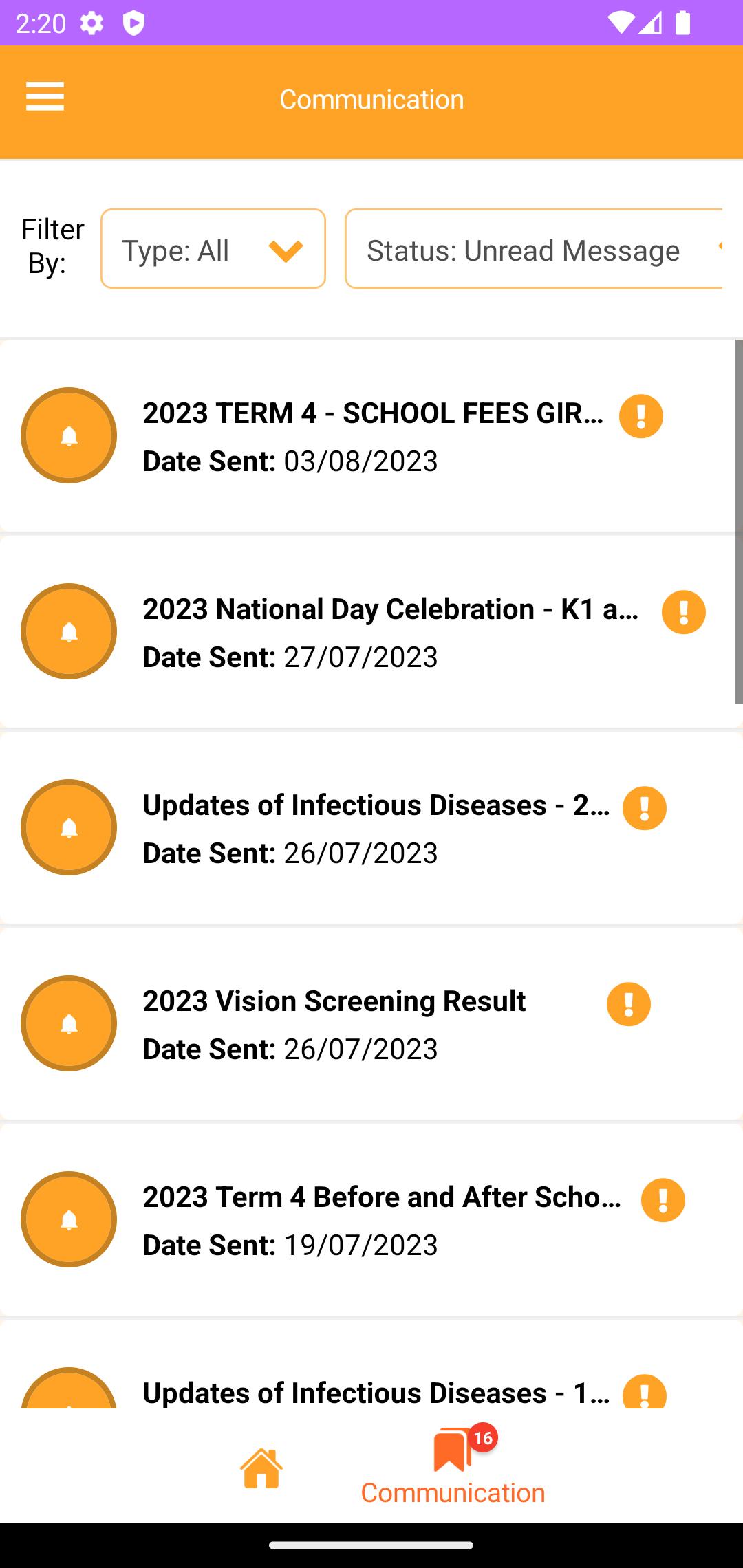The image size is (743, 1568).
Task: Open Updates of Infectious Diseases sent 26/07/2023
Action: 370,828
